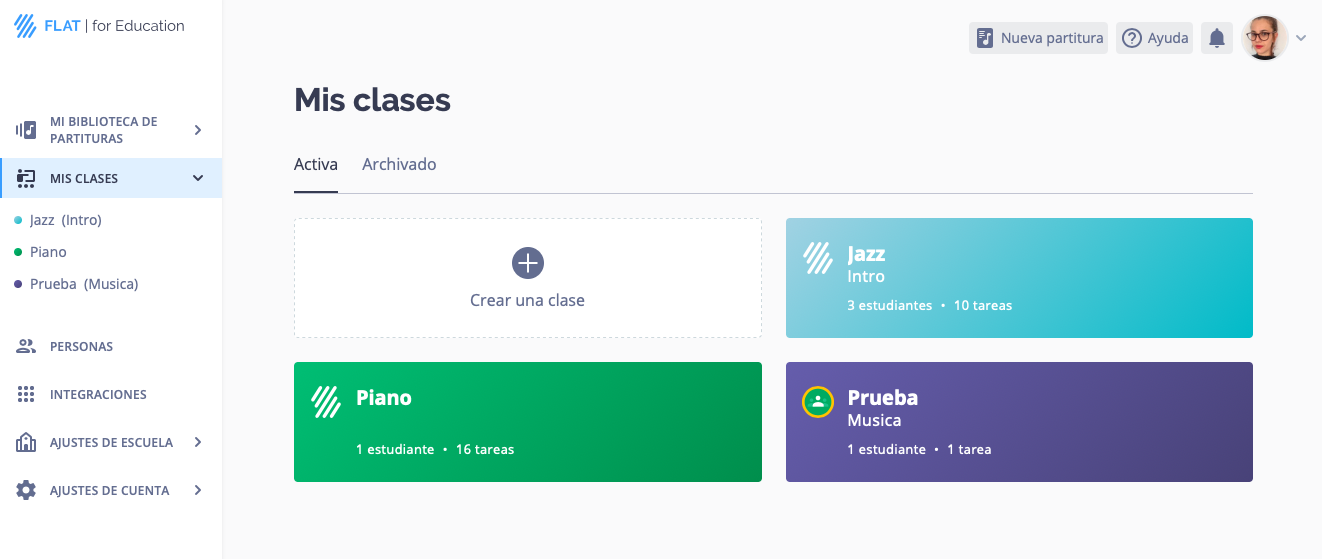
Task: Click the notifications bell icon
Action: [1217, 38]
